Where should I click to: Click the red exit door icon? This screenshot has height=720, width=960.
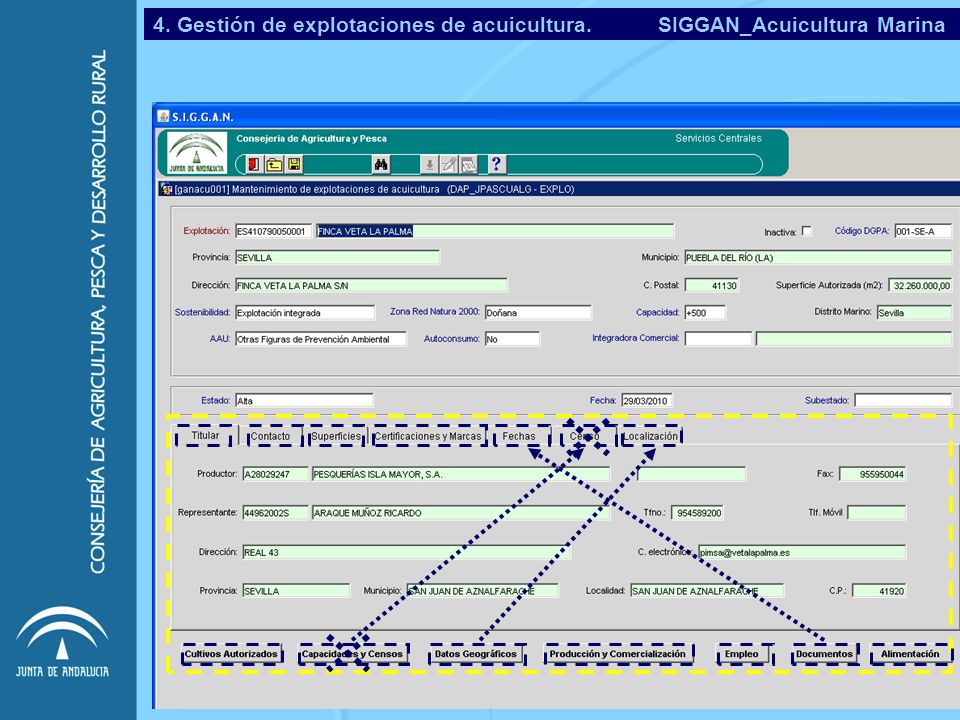(x=253, y=164)
